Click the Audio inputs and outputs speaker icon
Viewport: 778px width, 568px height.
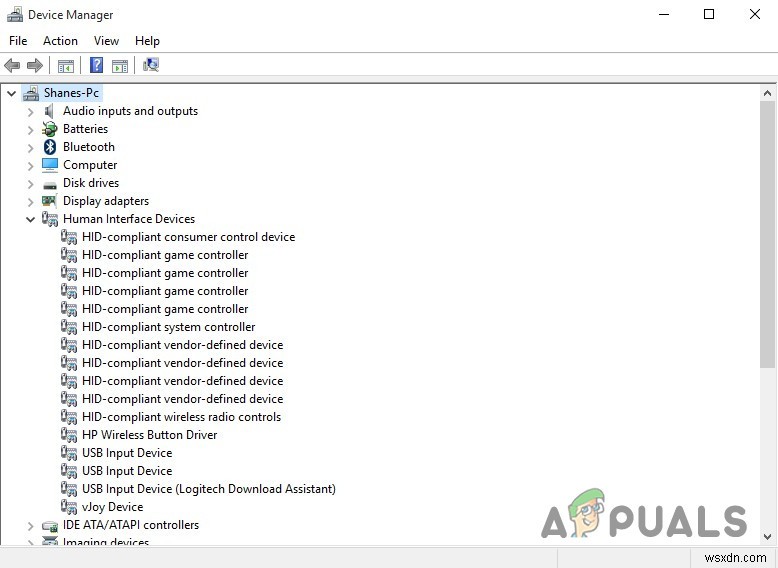pyautogui.click(x=49, y=111)
